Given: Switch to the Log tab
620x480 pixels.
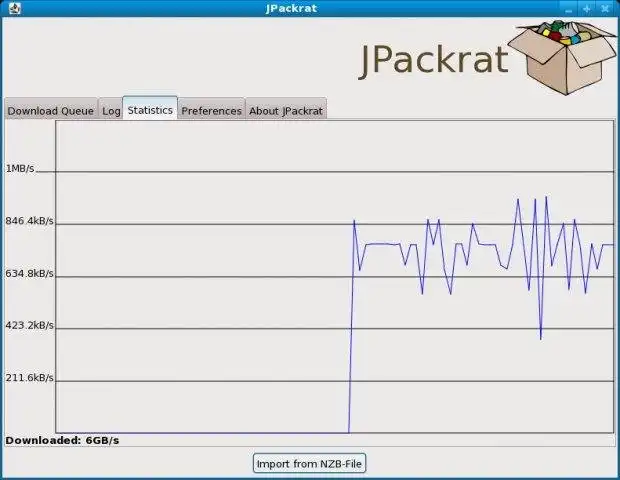Looking at the screenshot, I should click(111, 109).
